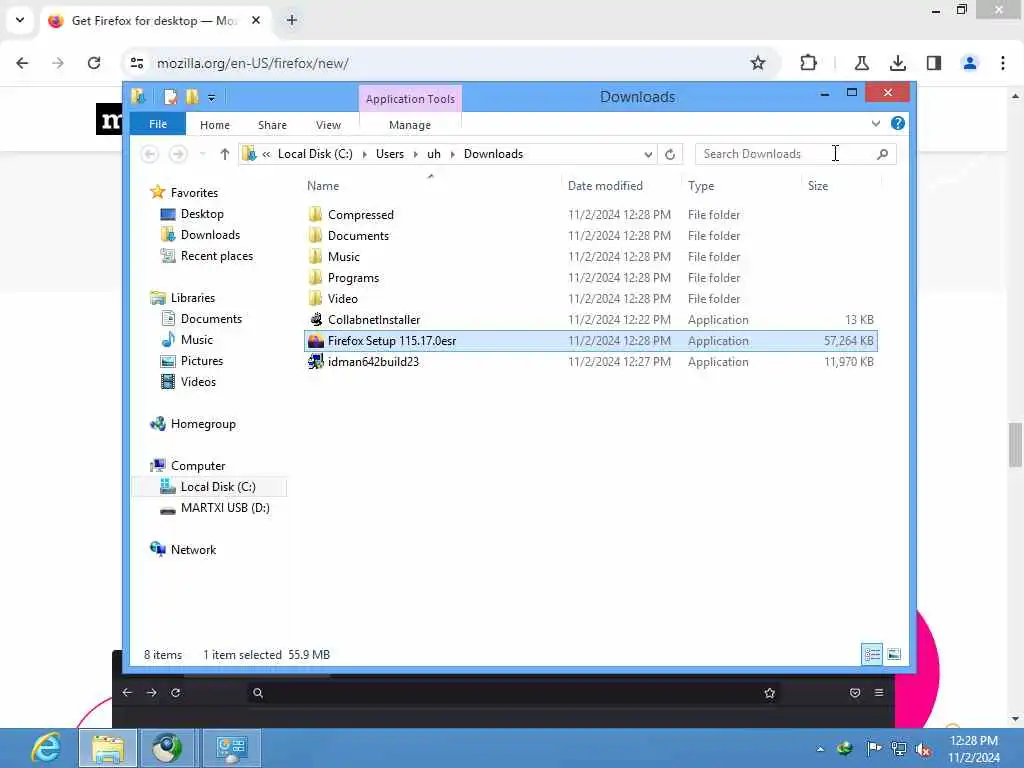The height and width of the screenshot is (768, 1024).
Task: Click the Explorer Back arrow button
Action: [x=150, y=154]
